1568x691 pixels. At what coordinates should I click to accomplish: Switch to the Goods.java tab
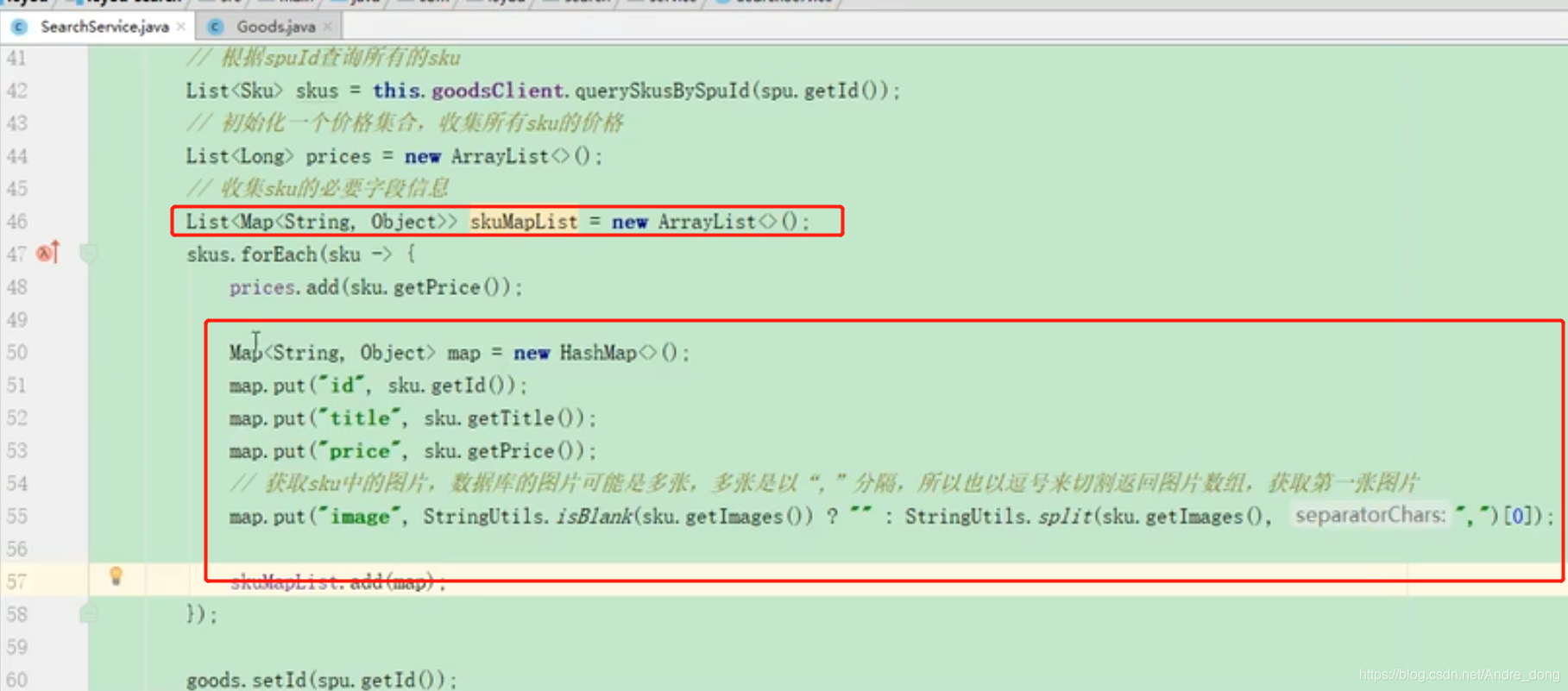275,27
